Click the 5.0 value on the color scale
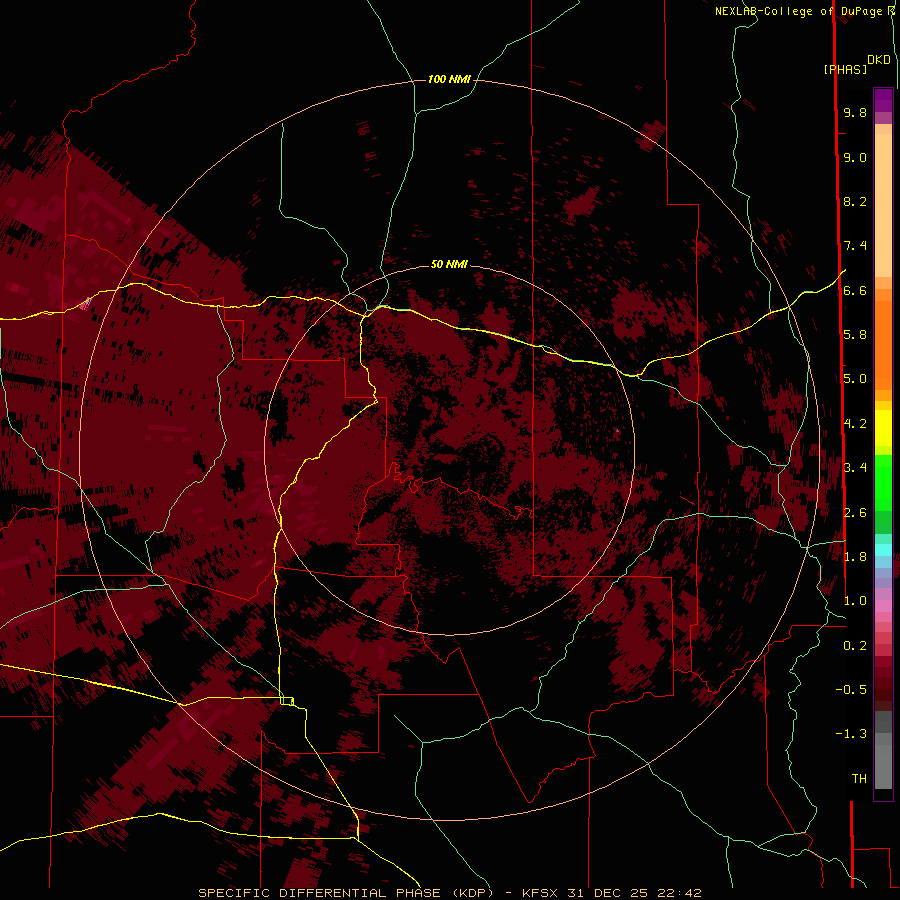 855,379
